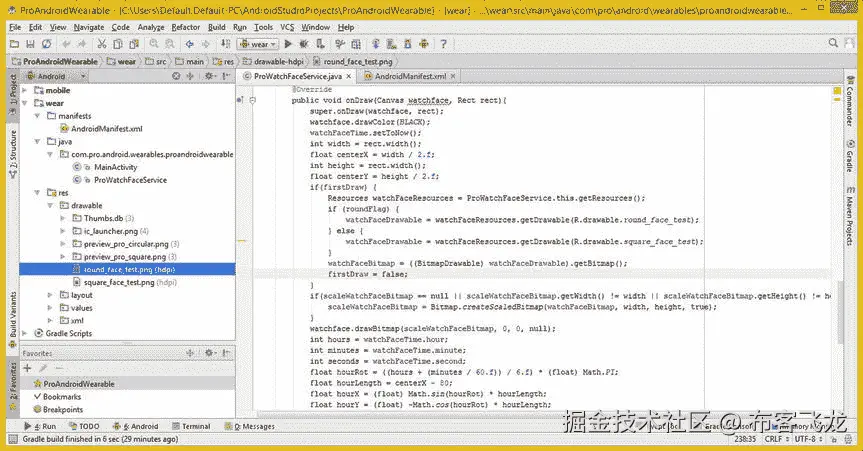Screen dimensions: 863x451
Task: Click the yellow inspection status indicator
Action: 837,91
